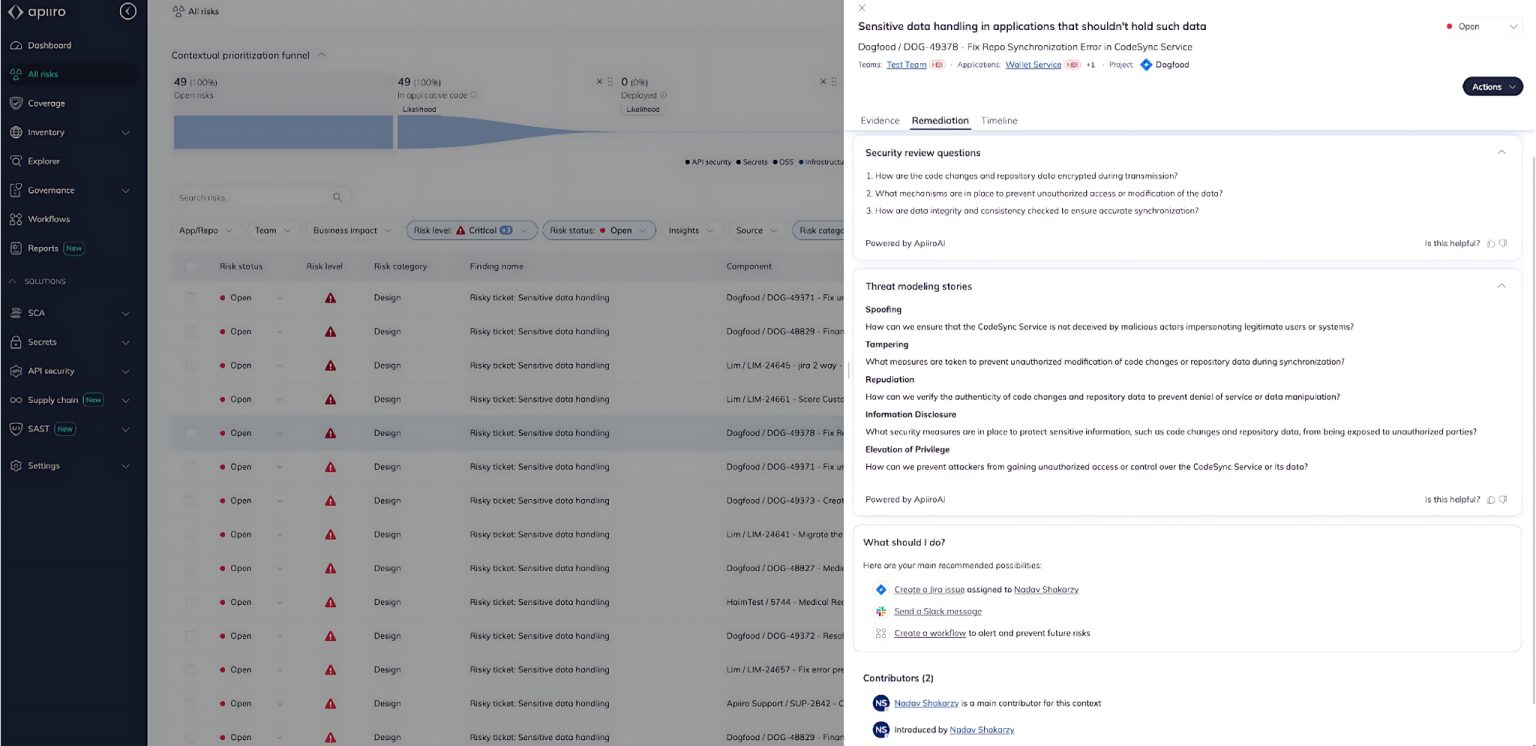1536x746 pixels.
Task: Switch to the Timeline tab
Action: pos(999,120)
